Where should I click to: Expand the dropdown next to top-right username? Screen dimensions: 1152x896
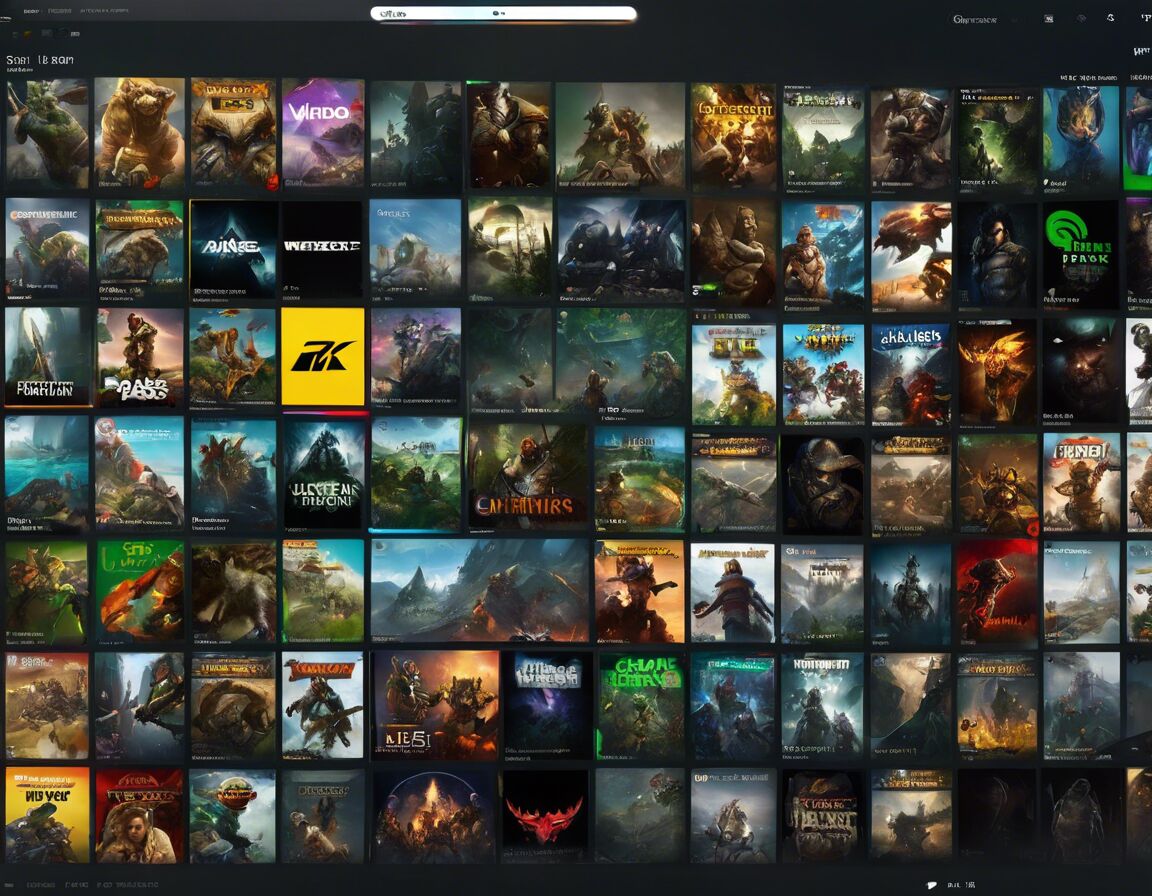click(1013, 19)
